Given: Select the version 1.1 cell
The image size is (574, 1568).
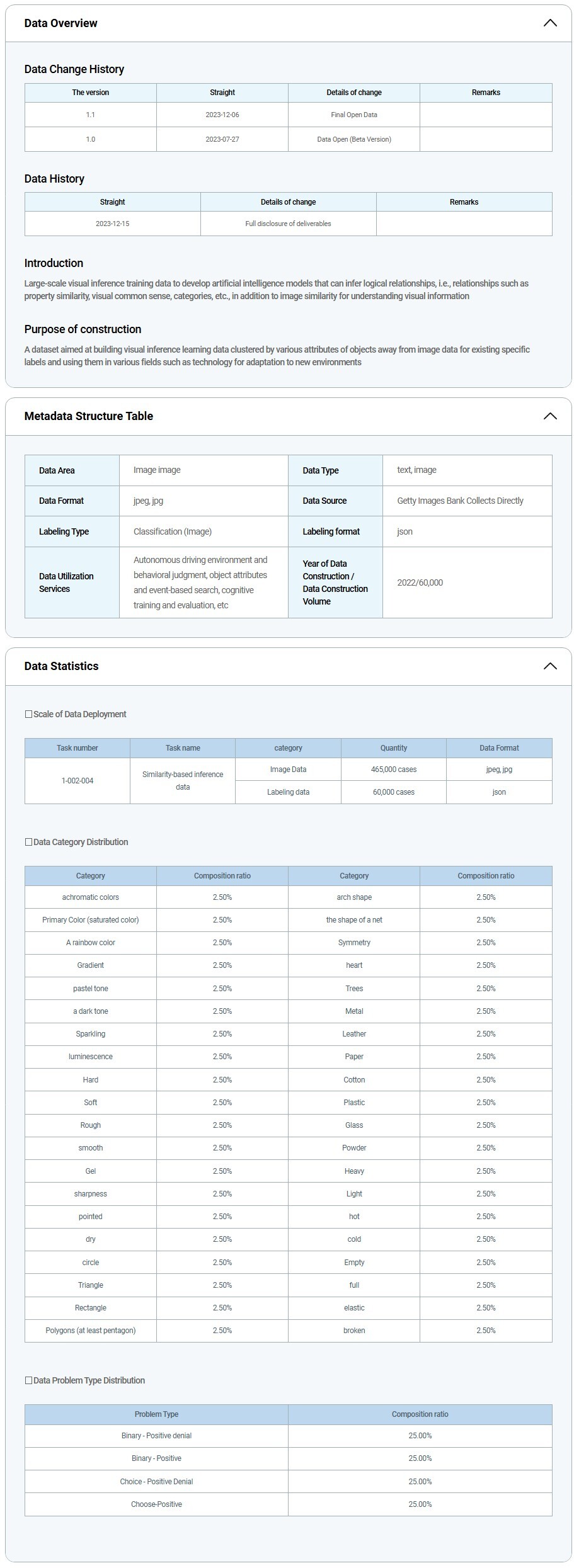Looking at the screenshot, I should pyautogui.click(x=90, y=115).
